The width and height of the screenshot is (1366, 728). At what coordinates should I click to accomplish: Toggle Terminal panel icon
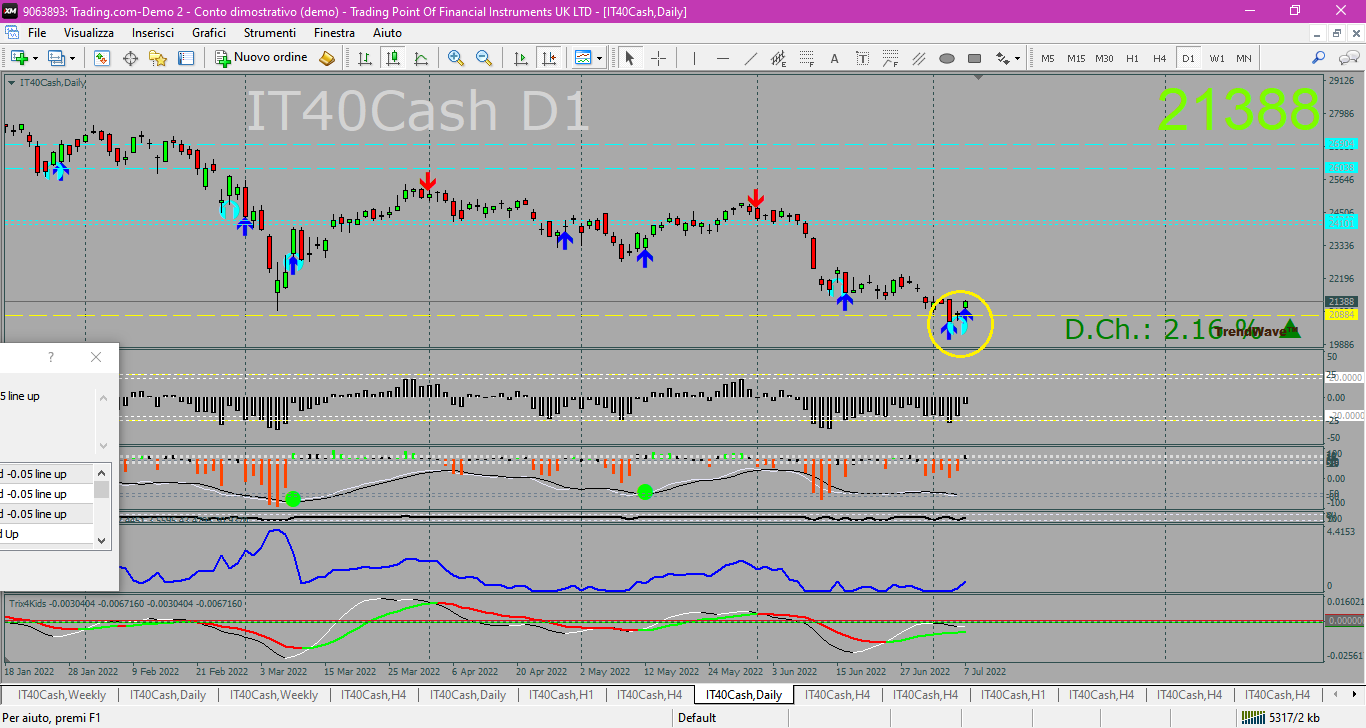(x=186, y=58)
